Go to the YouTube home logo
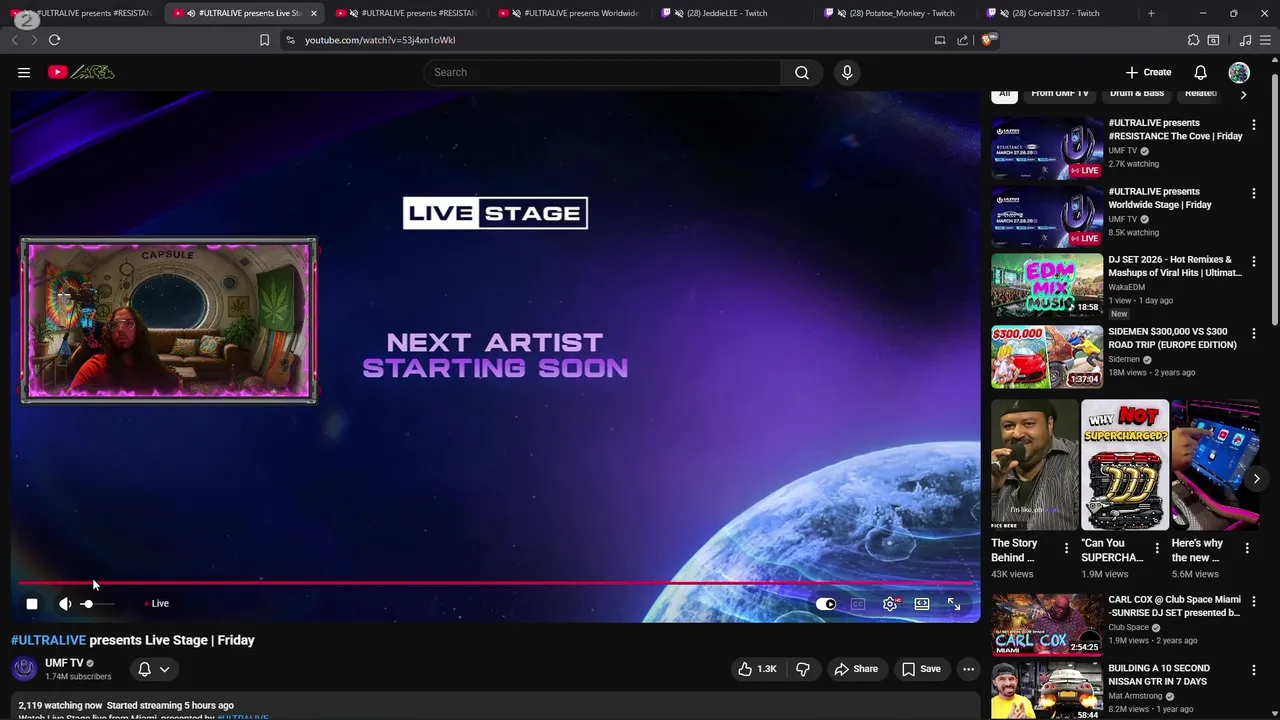This screenshot has height=720, width=1280. coord(81,72)
